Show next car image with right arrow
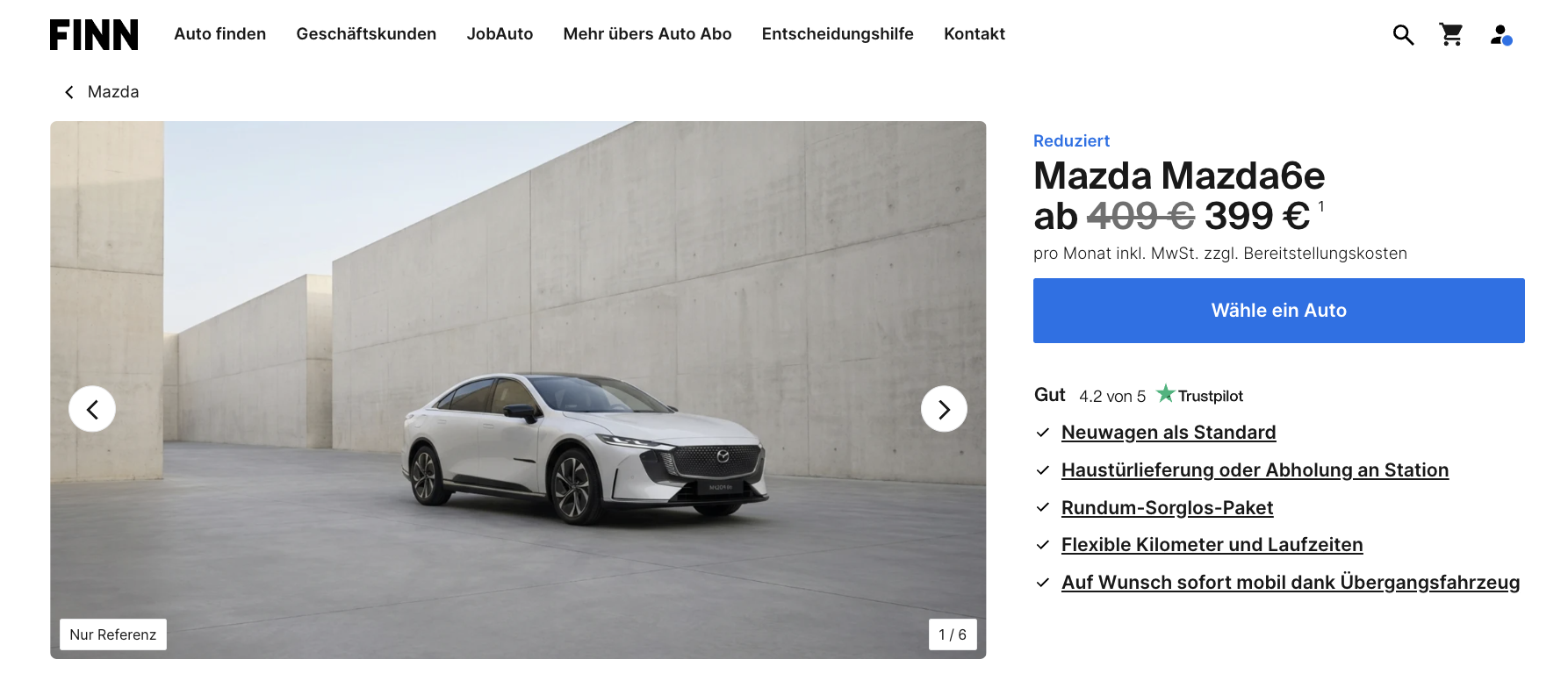This screenshot has width=1568, height=688. pos(944,409)
